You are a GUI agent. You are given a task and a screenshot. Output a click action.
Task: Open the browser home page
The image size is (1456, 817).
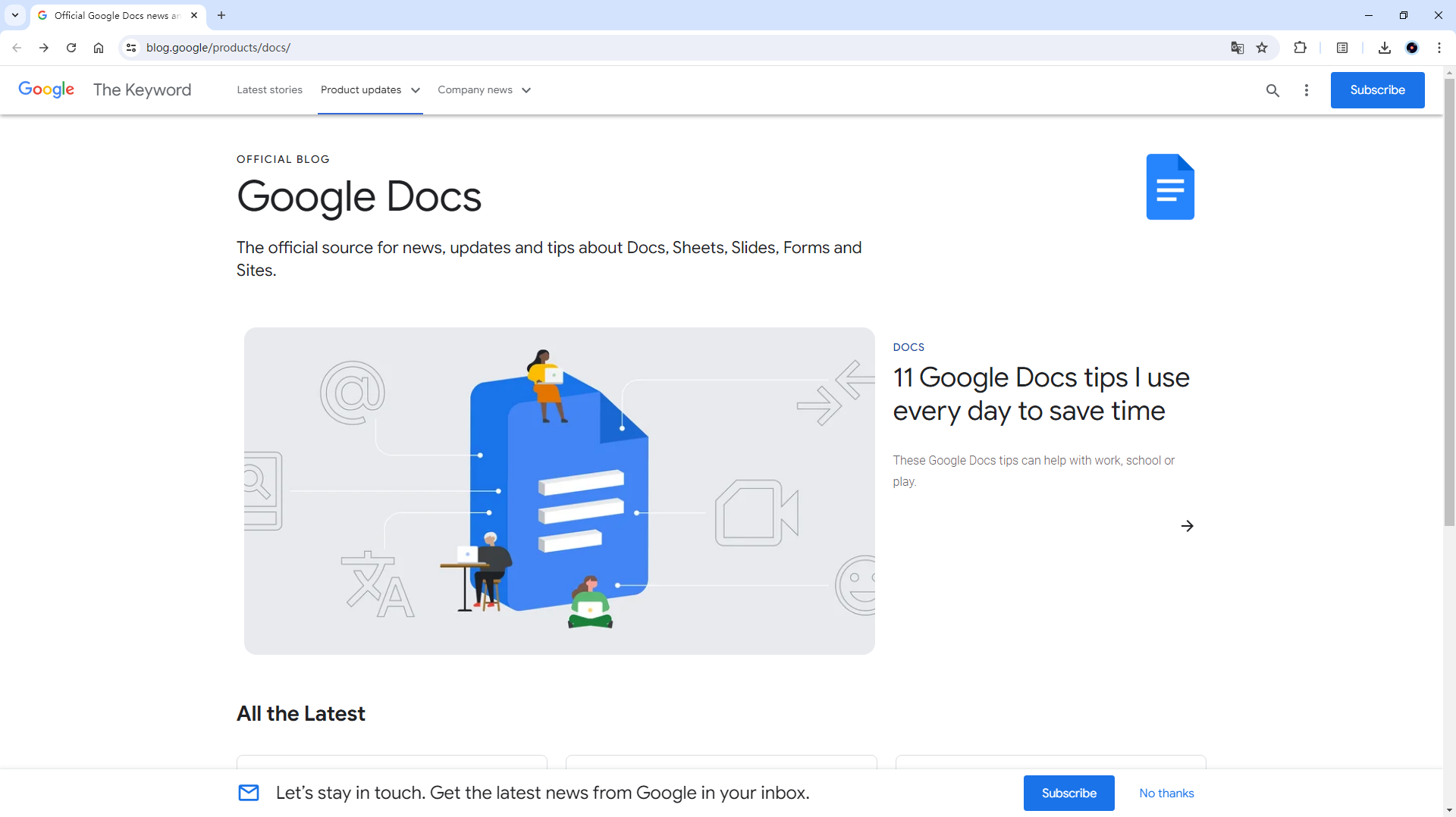(99, 48)
